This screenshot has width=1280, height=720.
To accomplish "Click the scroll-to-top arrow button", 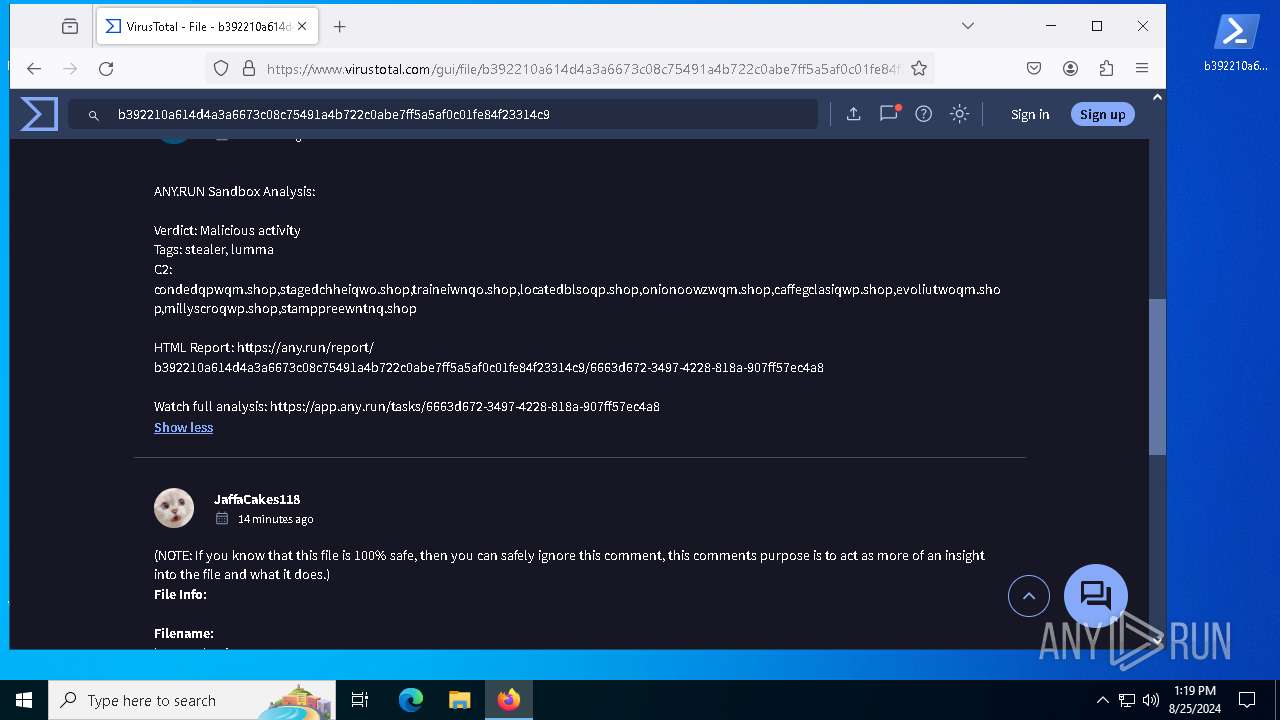I will 1029,597.
